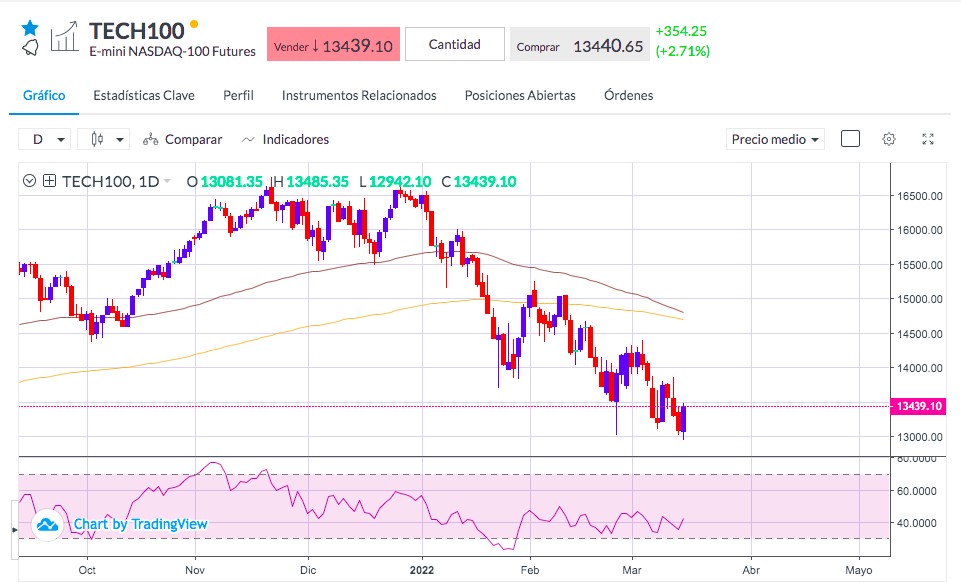Enter fullscreen chart mode
The width and height of the screenshot is (961, 582).
[x=928, y=139]
